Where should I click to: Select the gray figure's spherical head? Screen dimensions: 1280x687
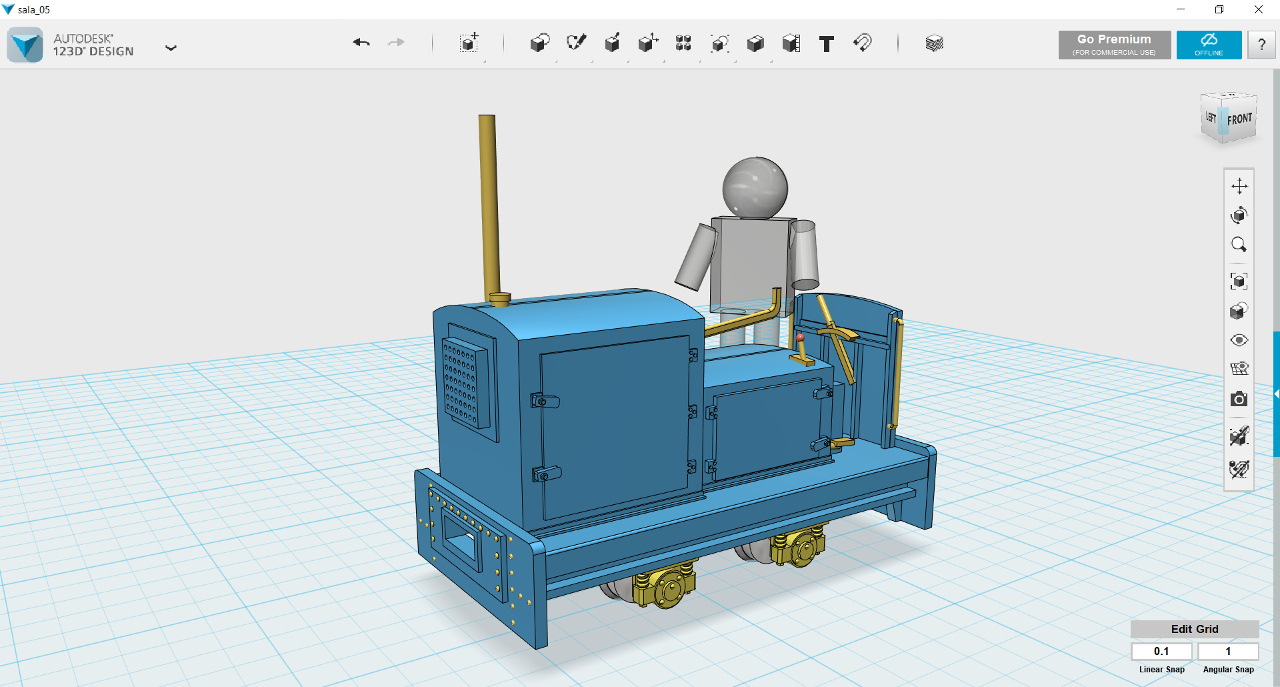click(755, 187)
